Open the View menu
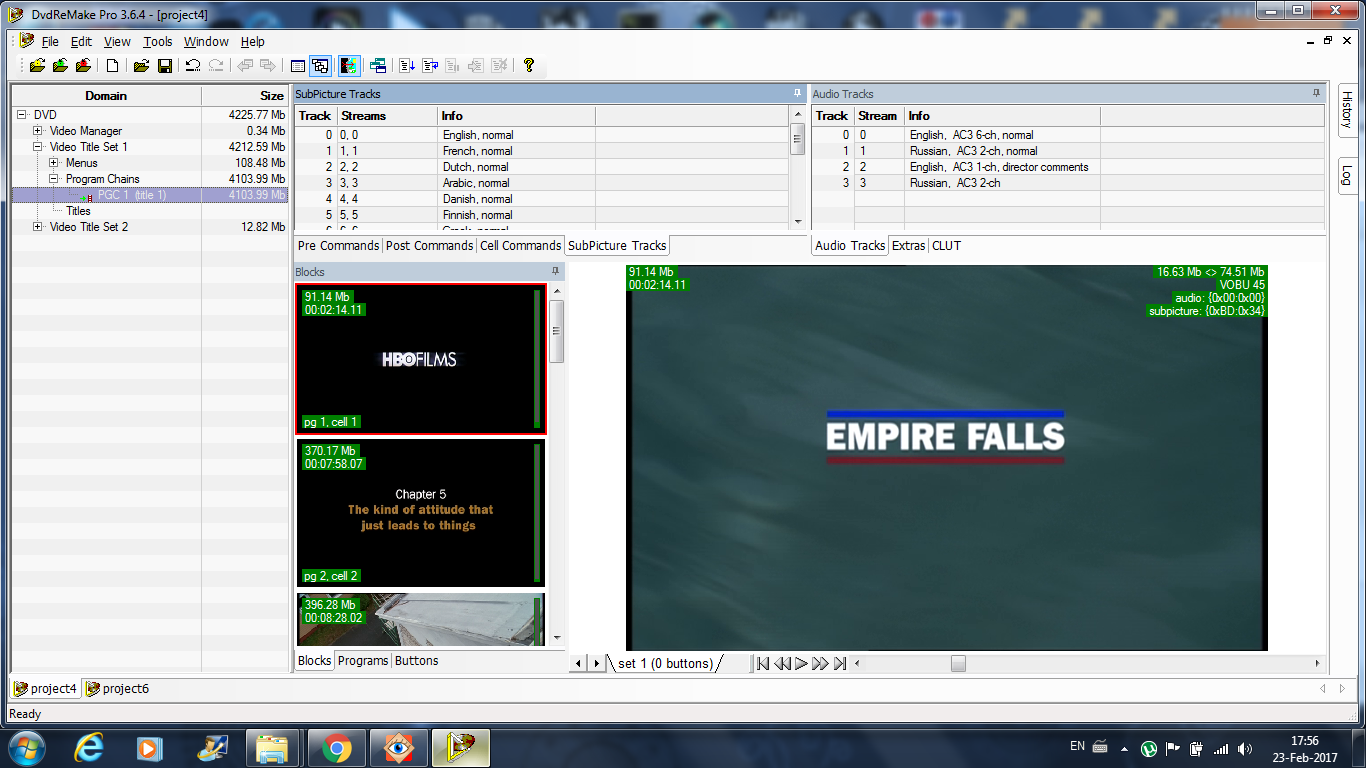Screen dimensions: 1366x768 click(x=117, y=42)
